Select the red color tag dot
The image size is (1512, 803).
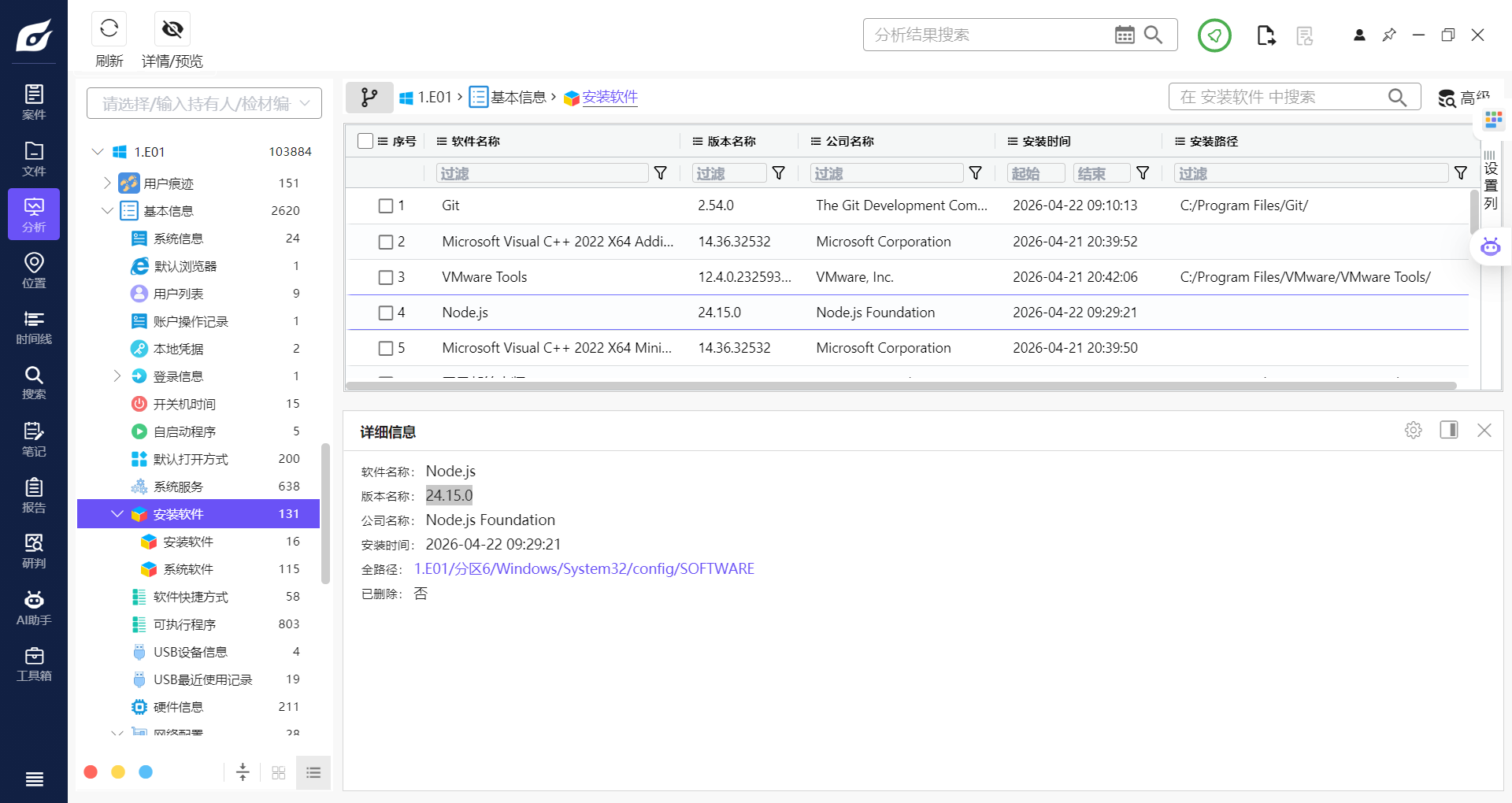coord(91,772)
